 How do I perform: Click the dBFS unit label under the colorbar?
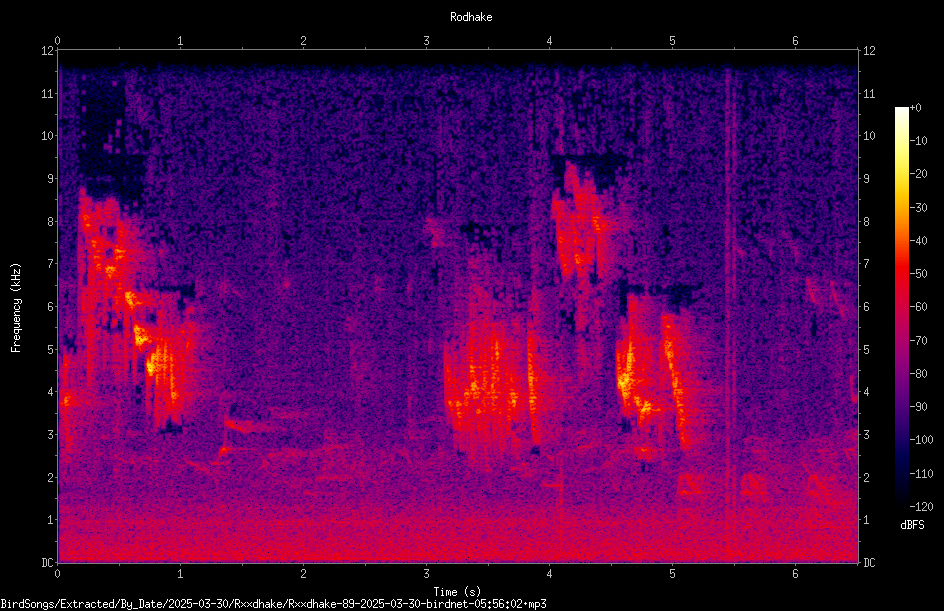[912, 525]
